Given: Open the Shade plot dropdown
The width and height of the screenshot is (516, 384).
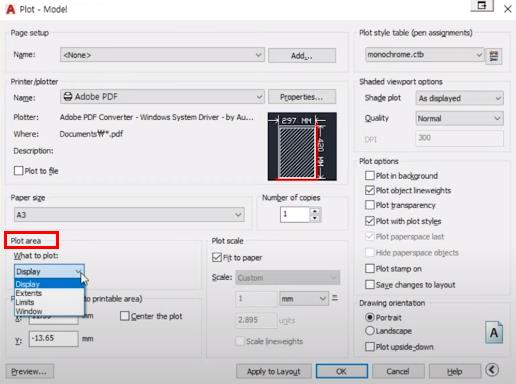Looking at the screenshot, I should pyautogui.click(x=460, y=98).
